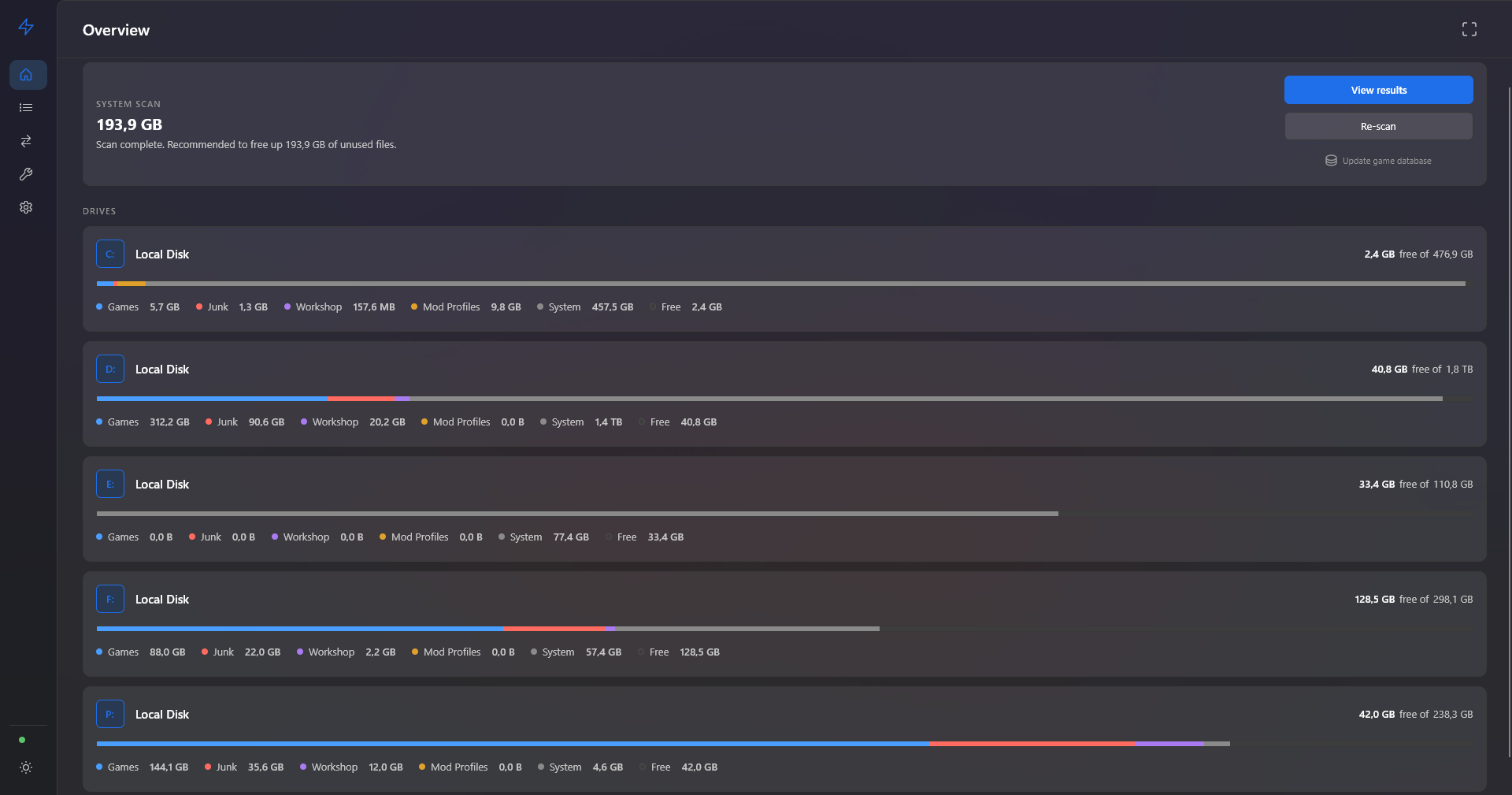Click the P: drive usage bar

point(784,744)
